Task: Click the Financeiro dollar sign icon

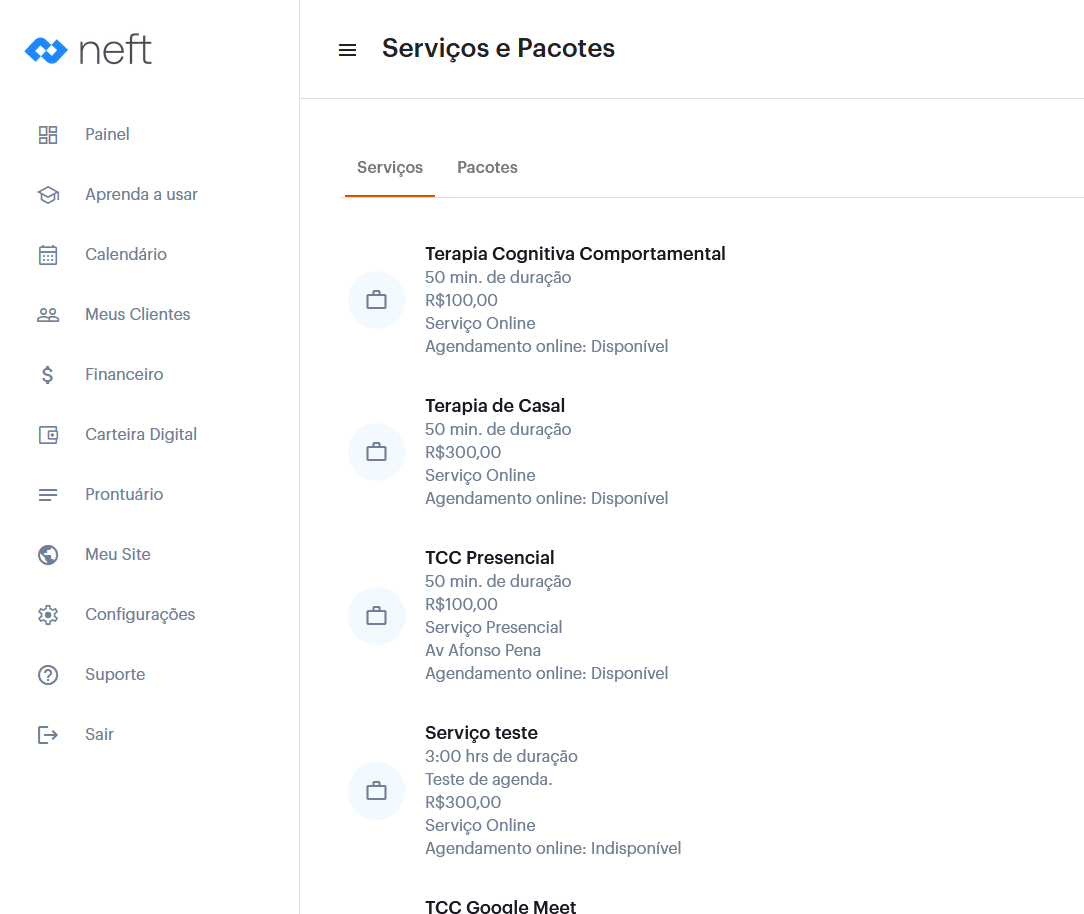Action: 48,375
